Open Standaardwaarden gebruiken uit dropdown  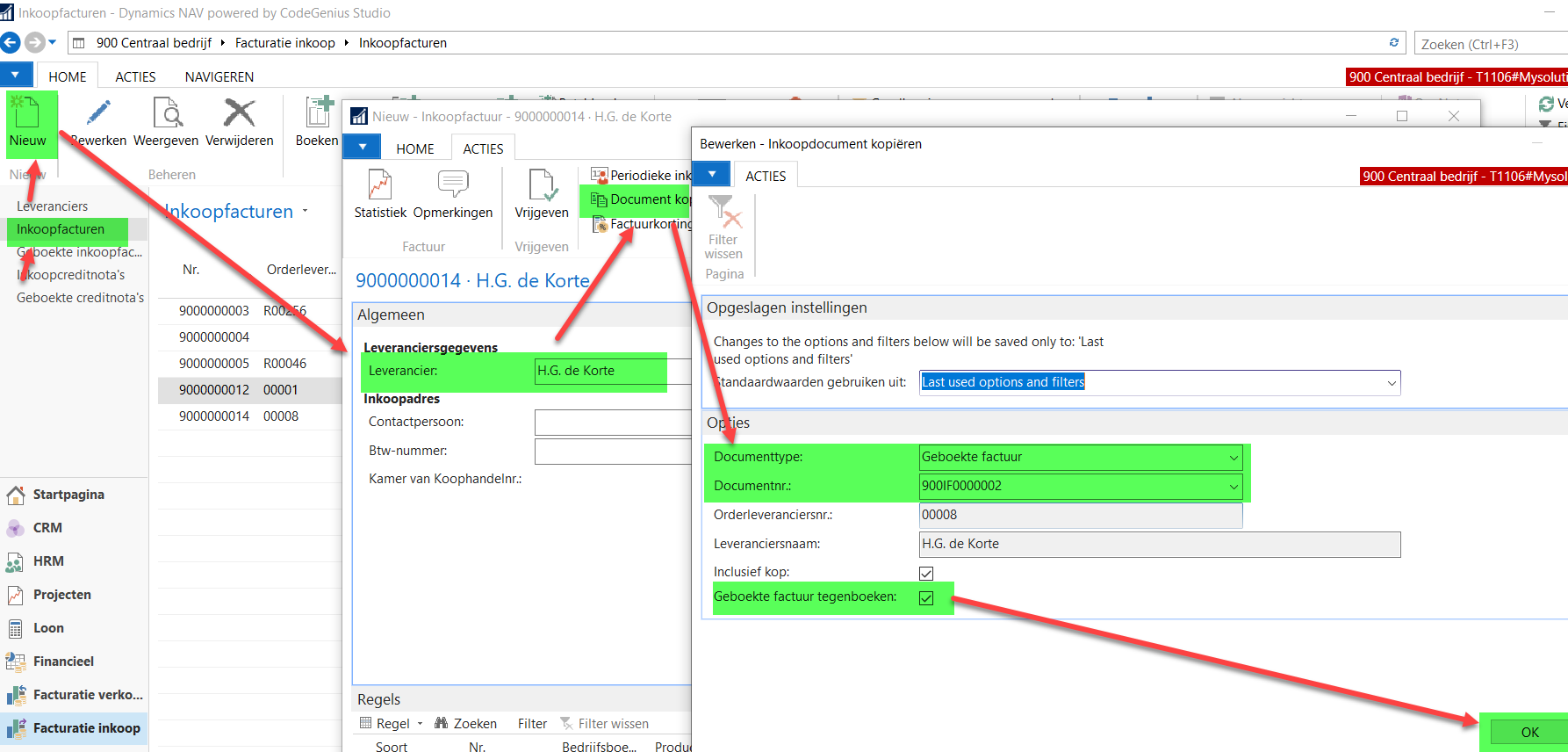pos(1392,382)
